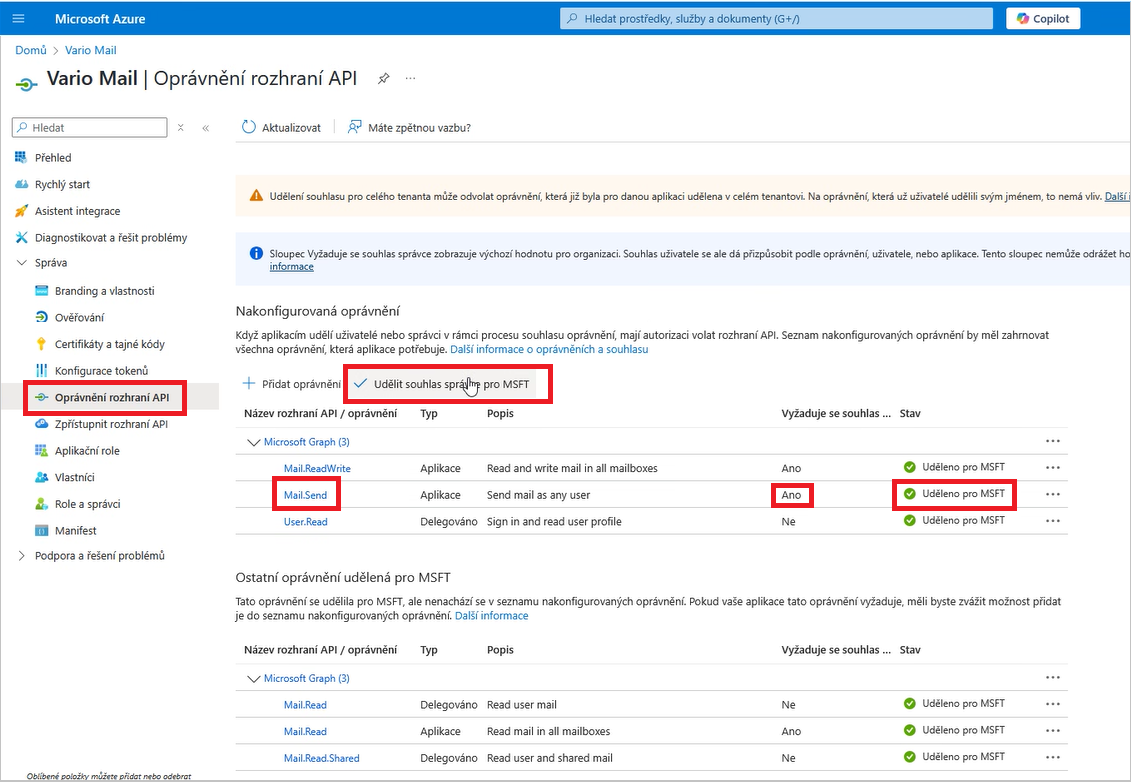Click Přidat oprávnění button
This screenshot has width=1131, height=782.
tap(291, 384)
